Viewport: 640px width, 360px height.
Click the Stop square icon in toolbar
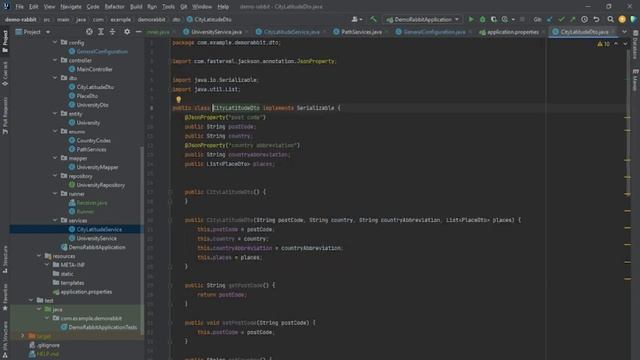[x=522, y=19]
